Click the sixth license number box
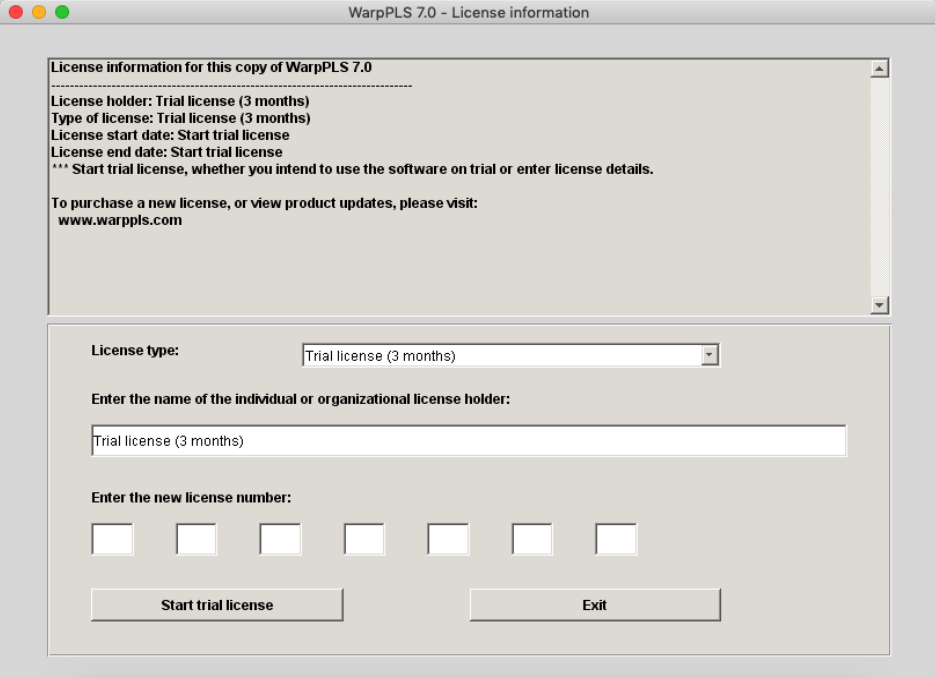Viewport: 935px width, 678px height. point(532,539)
